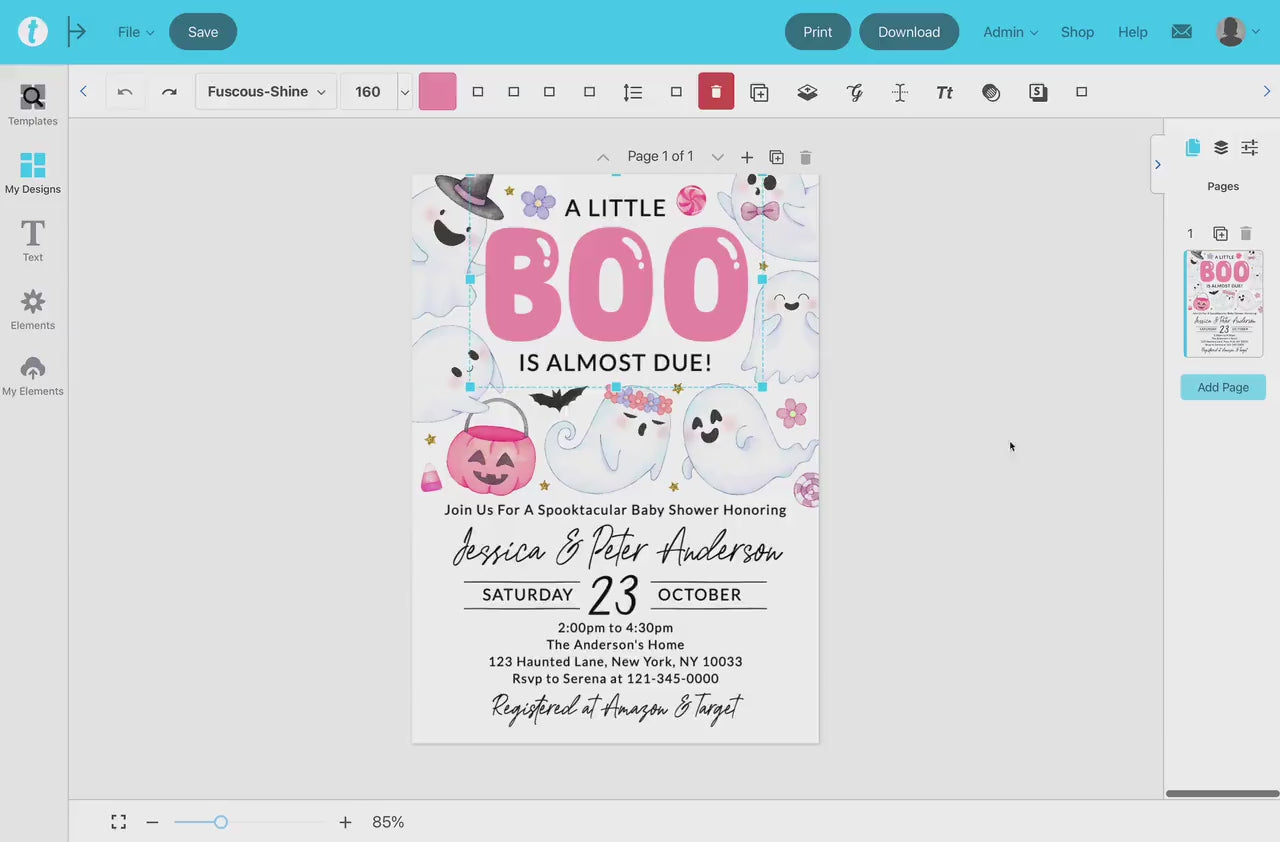Click the Download button
1280x842 pixels.
point(908,32)
